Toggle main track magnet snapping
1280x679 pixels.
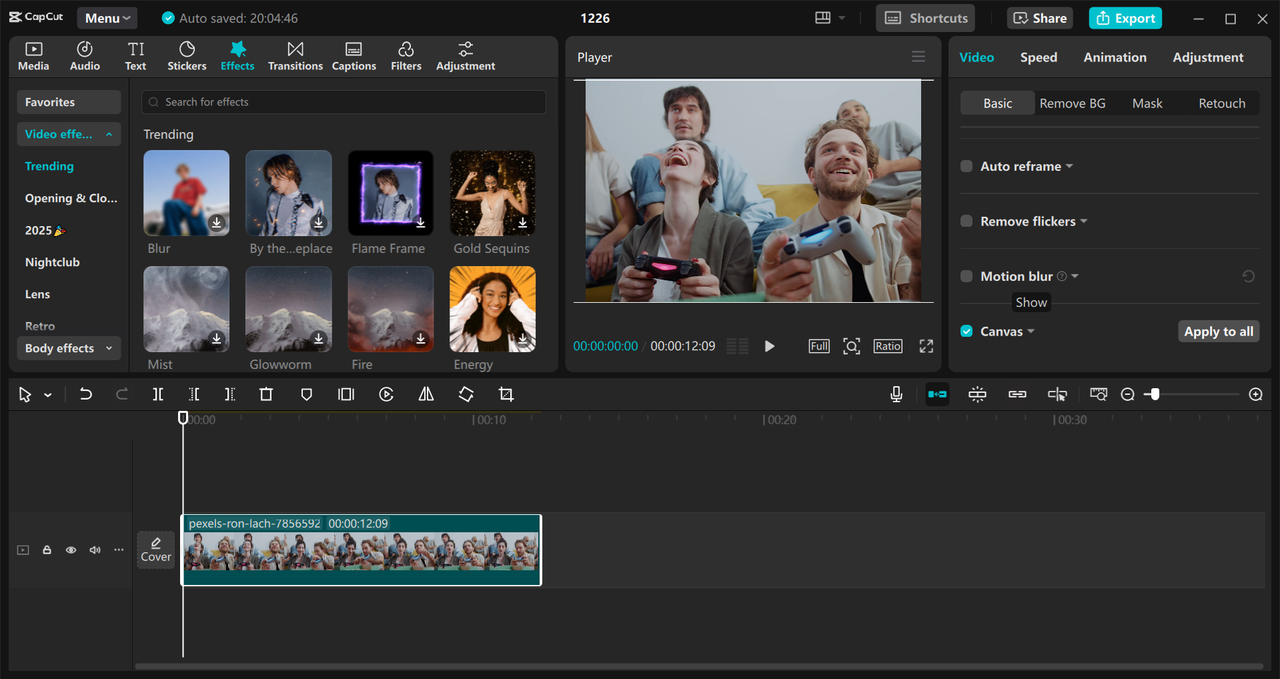(x=937, y=395)
